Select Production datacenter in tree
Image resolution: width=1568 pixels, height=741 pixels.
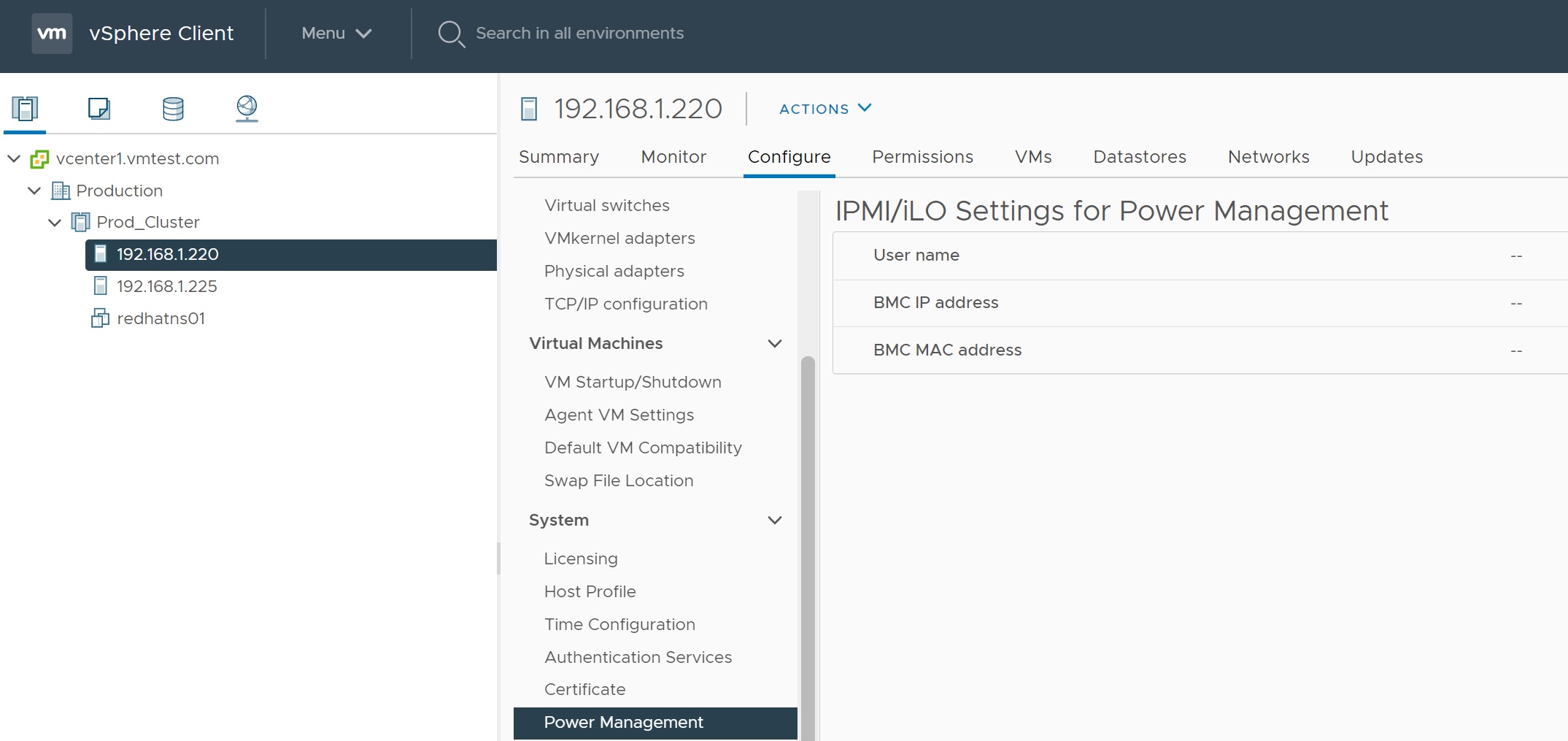click(120, 191)
